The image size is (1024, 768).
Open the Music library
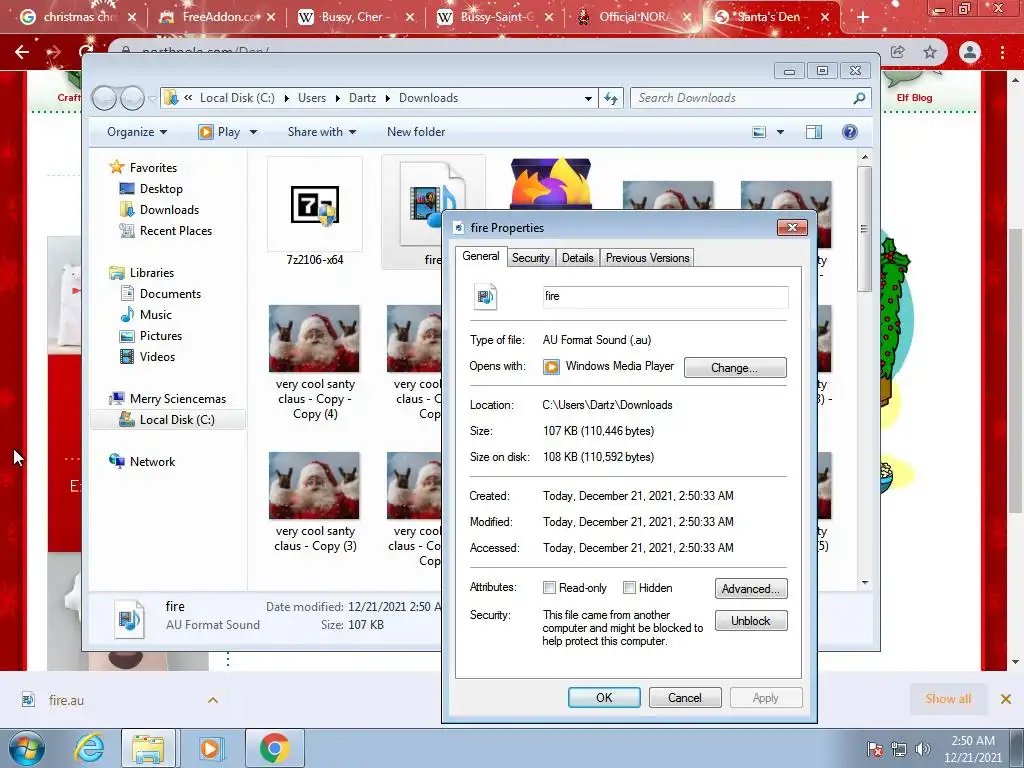[x=155, y=315]
